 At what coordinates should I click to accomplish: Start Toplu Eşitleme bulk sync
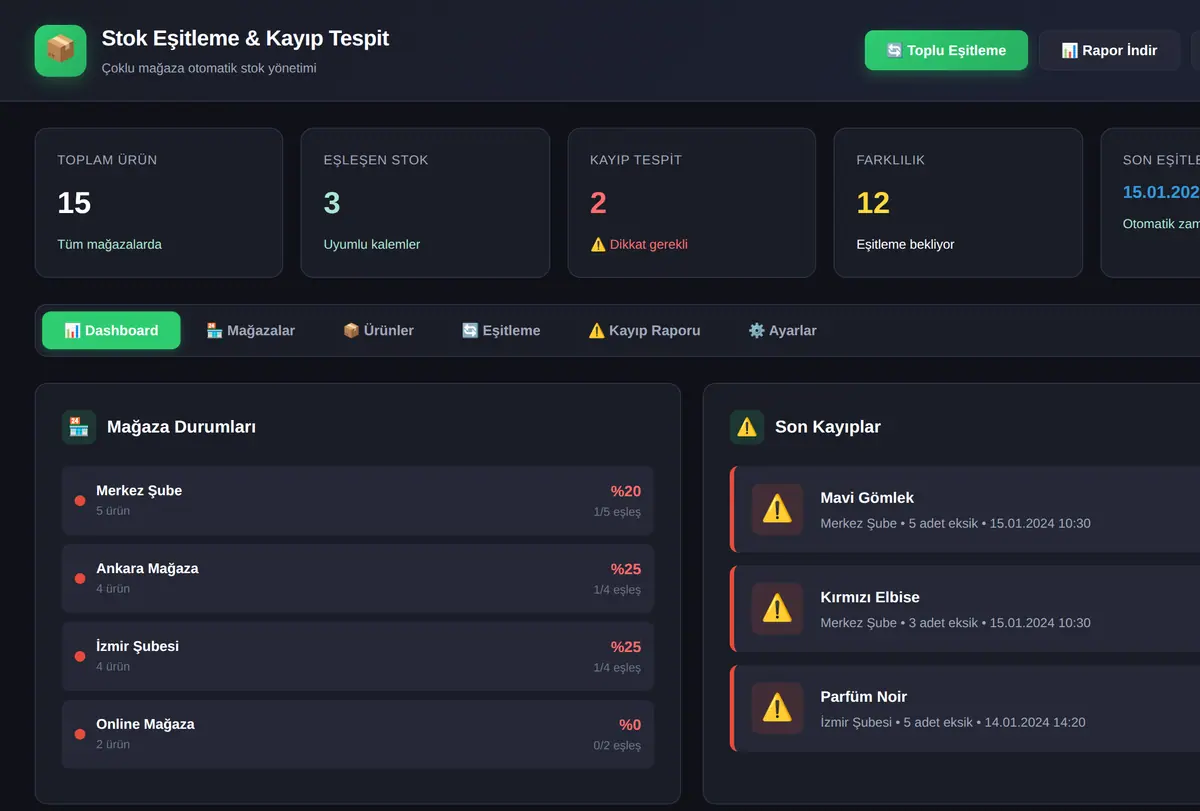point(946,50)
